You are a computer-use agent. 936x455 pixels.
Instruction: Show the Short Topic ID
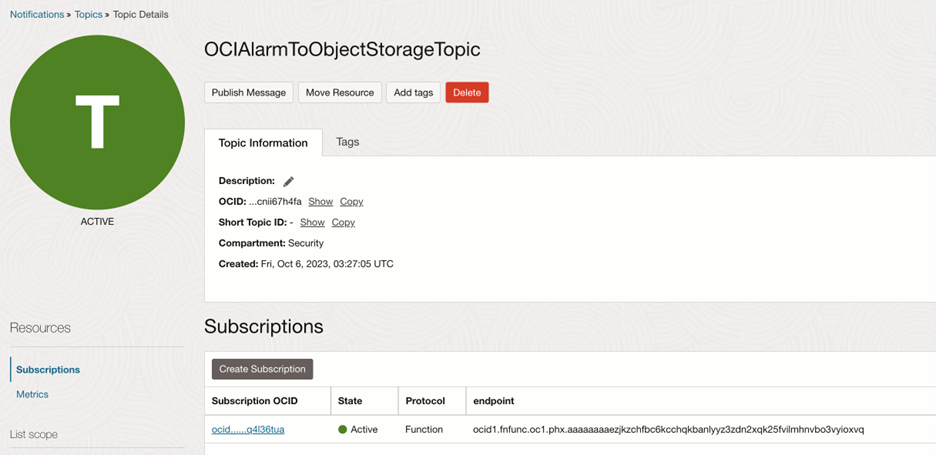point(312,223)
